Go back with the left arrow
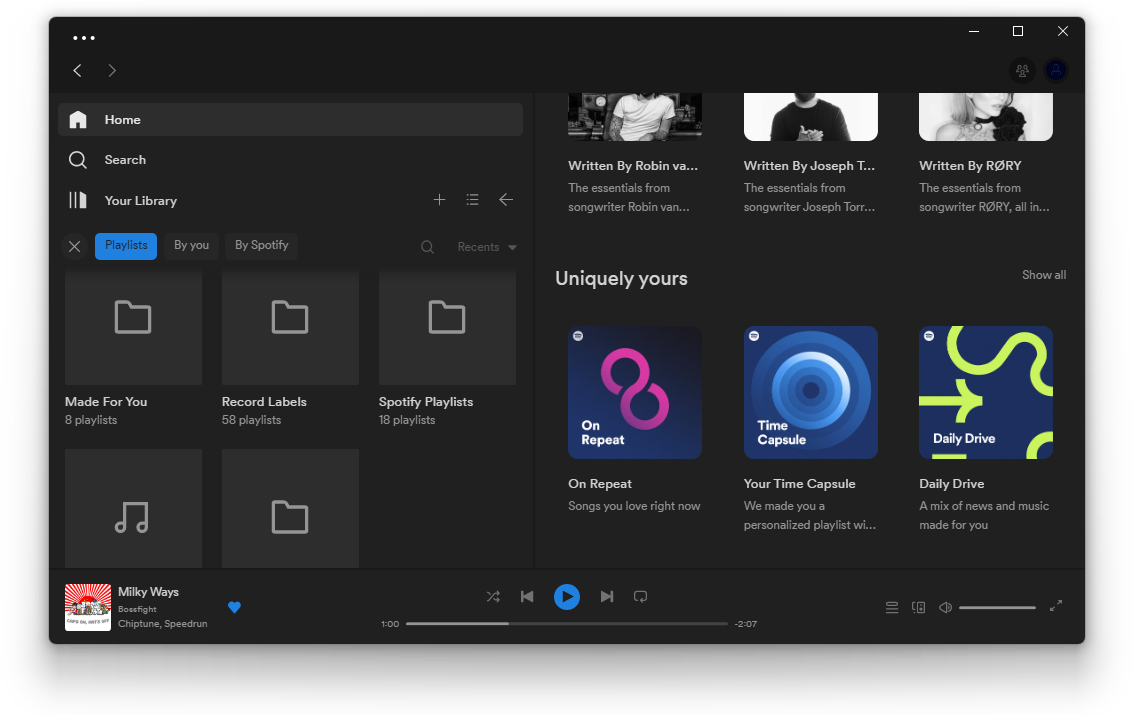This screenshot has width=1134, height=715. (77, 70)
